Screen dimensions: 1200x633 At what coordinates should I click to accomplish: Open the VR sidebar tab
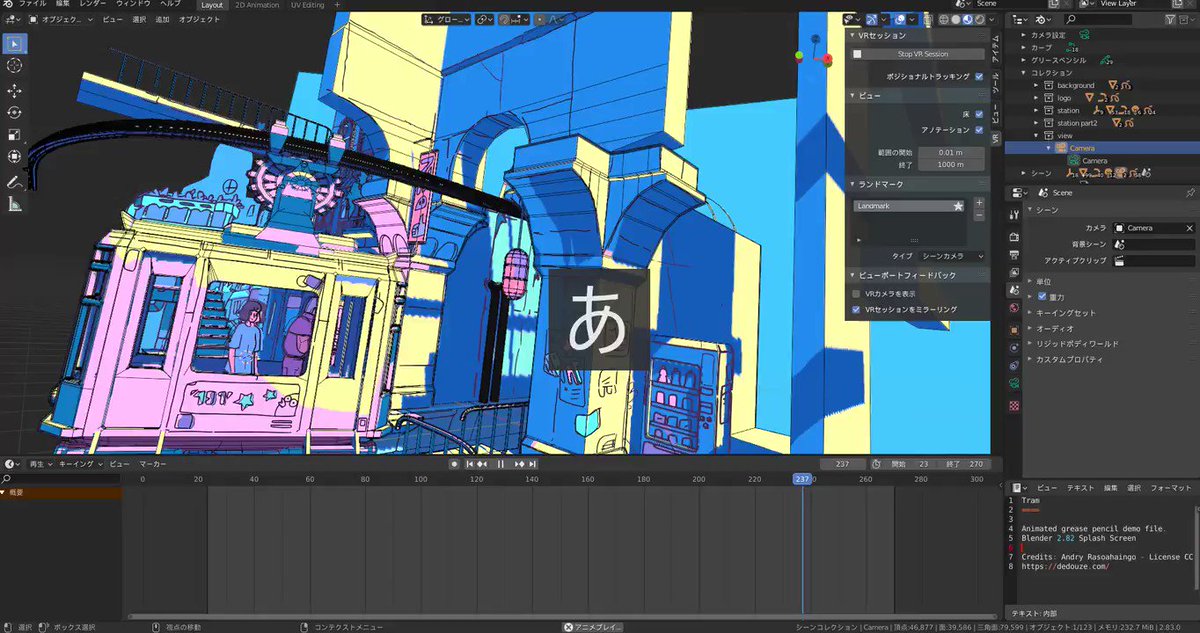point(996,140)
